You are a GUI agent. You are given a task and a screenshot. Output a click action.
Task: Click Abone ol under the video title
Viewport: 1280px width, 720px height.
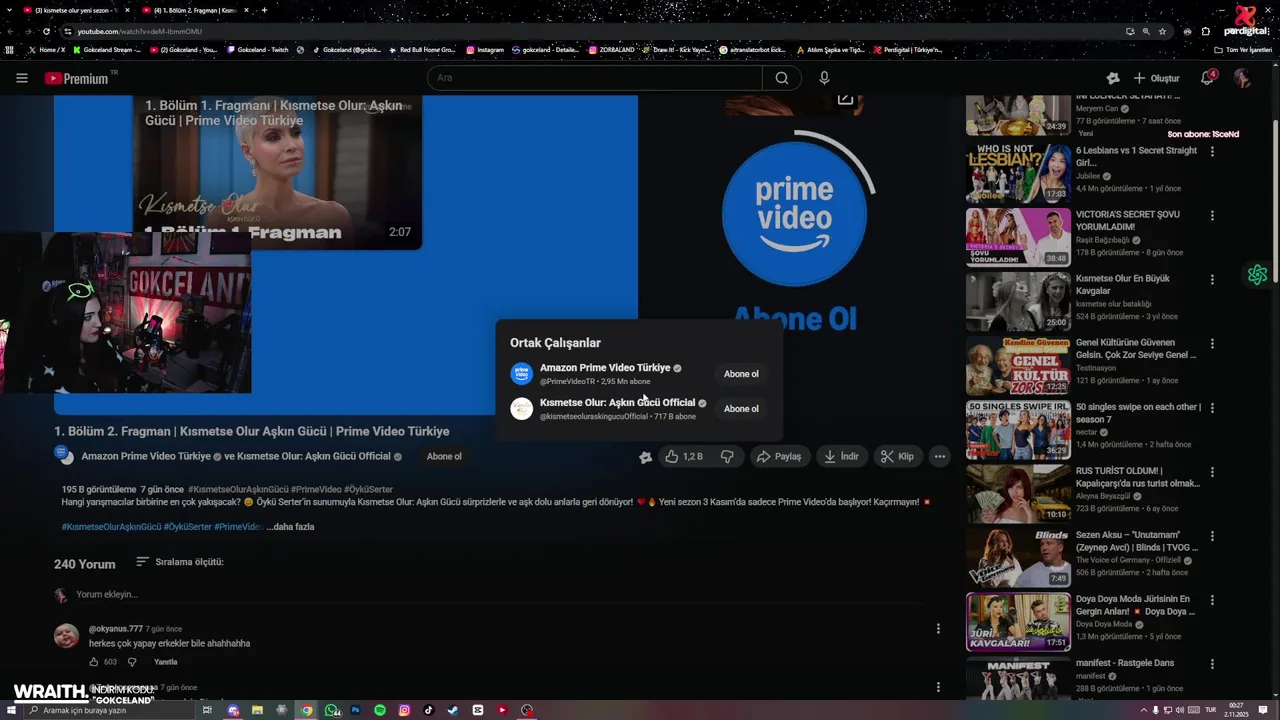pos(444,456)
